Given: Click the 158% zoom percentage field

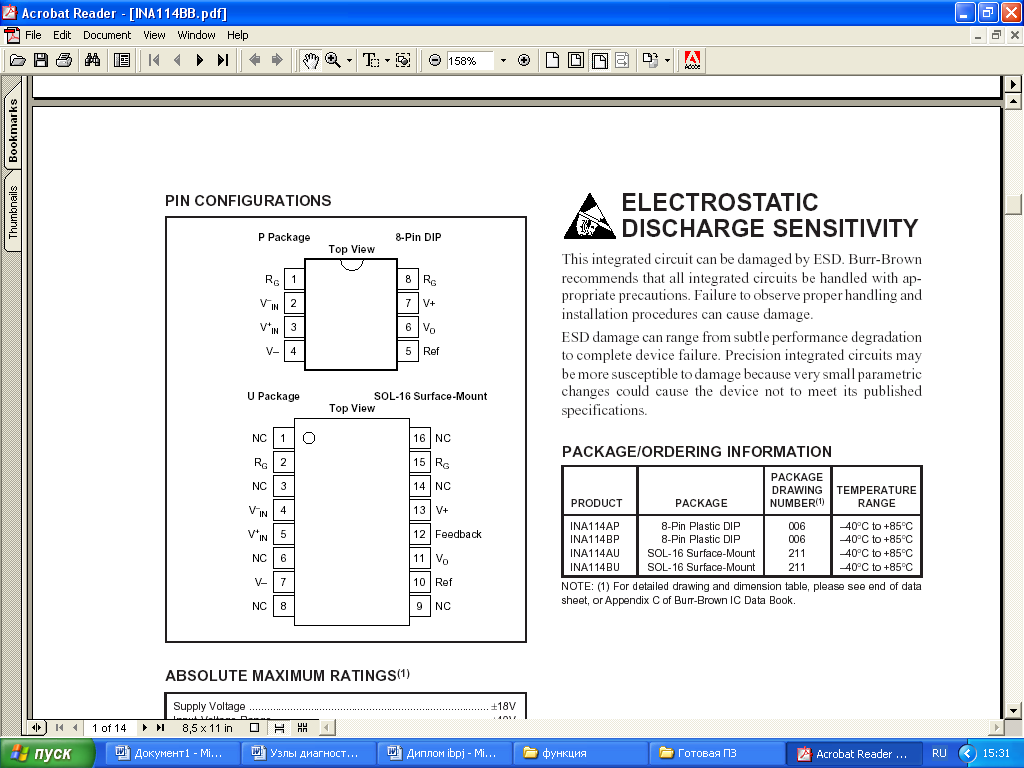Looking at the screenshot, I should click(x=470, y=61).
